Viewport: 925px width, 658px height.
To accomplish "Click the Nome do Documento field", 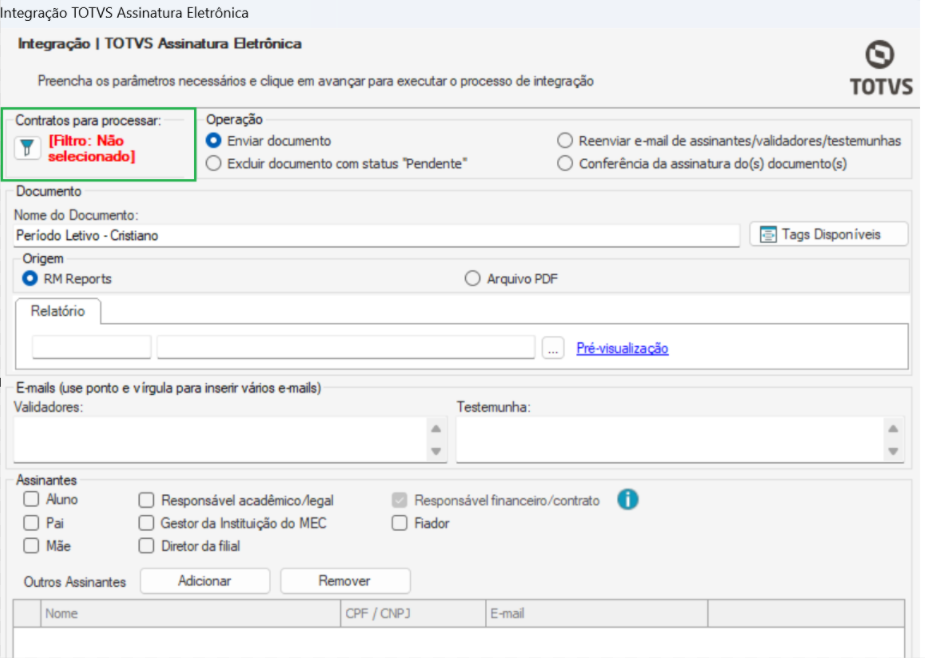I will (x=376, y=235).
